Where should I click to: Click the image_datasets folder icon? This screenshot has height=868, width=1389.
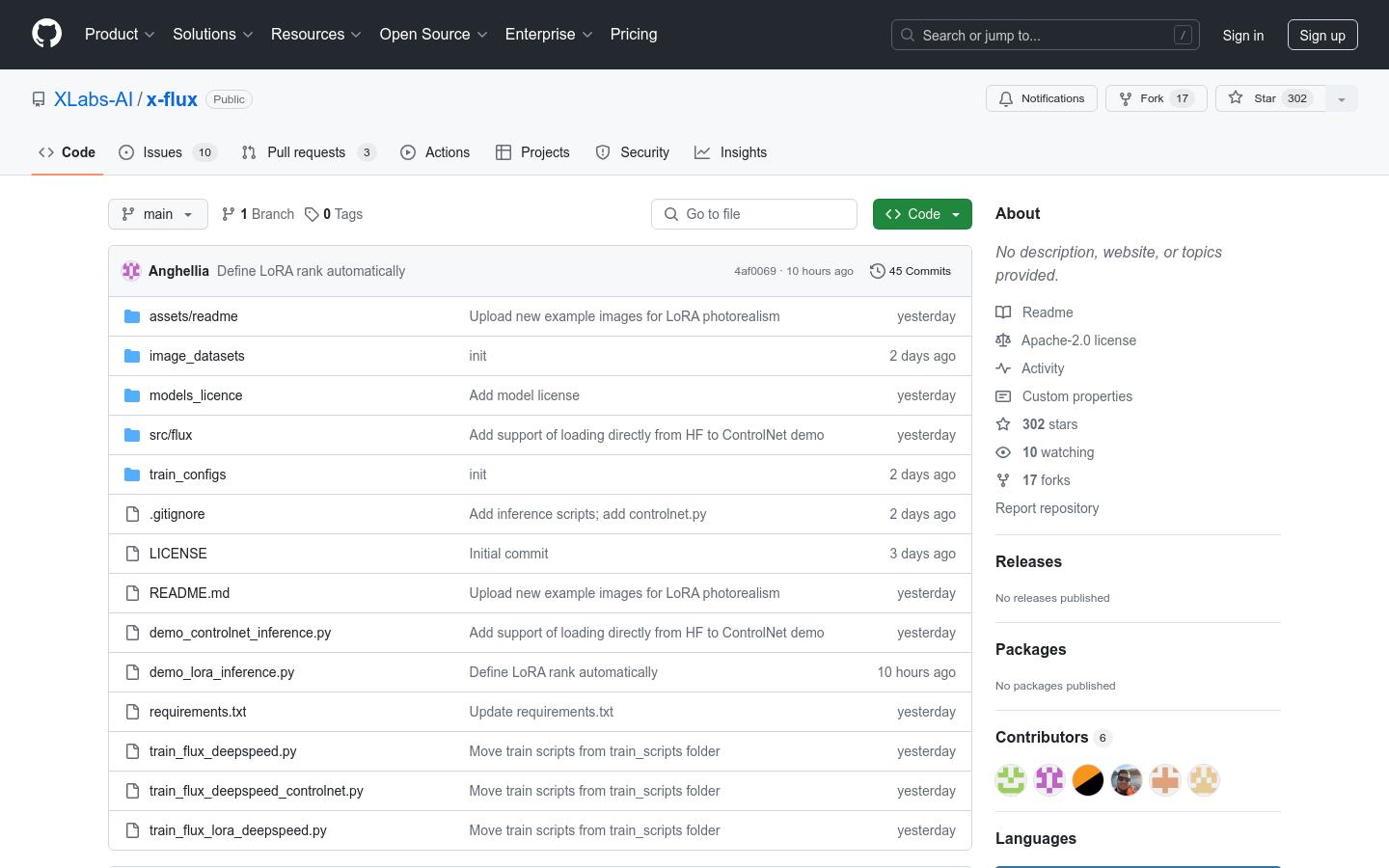coord(132,356)
